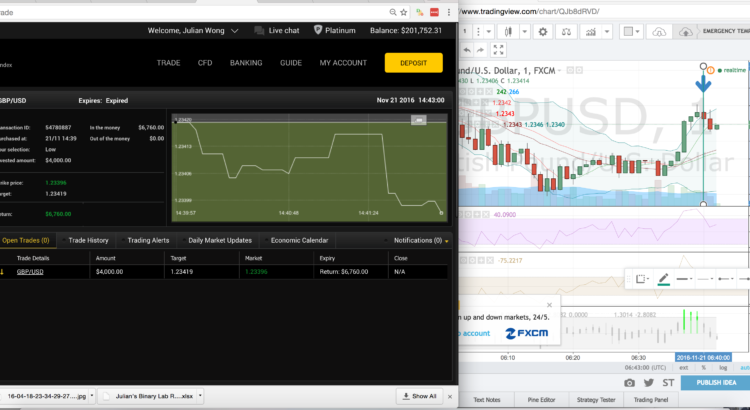Select the line color pencil tool
This screenshot has width=750, height=410.
(x=663, y=279)
